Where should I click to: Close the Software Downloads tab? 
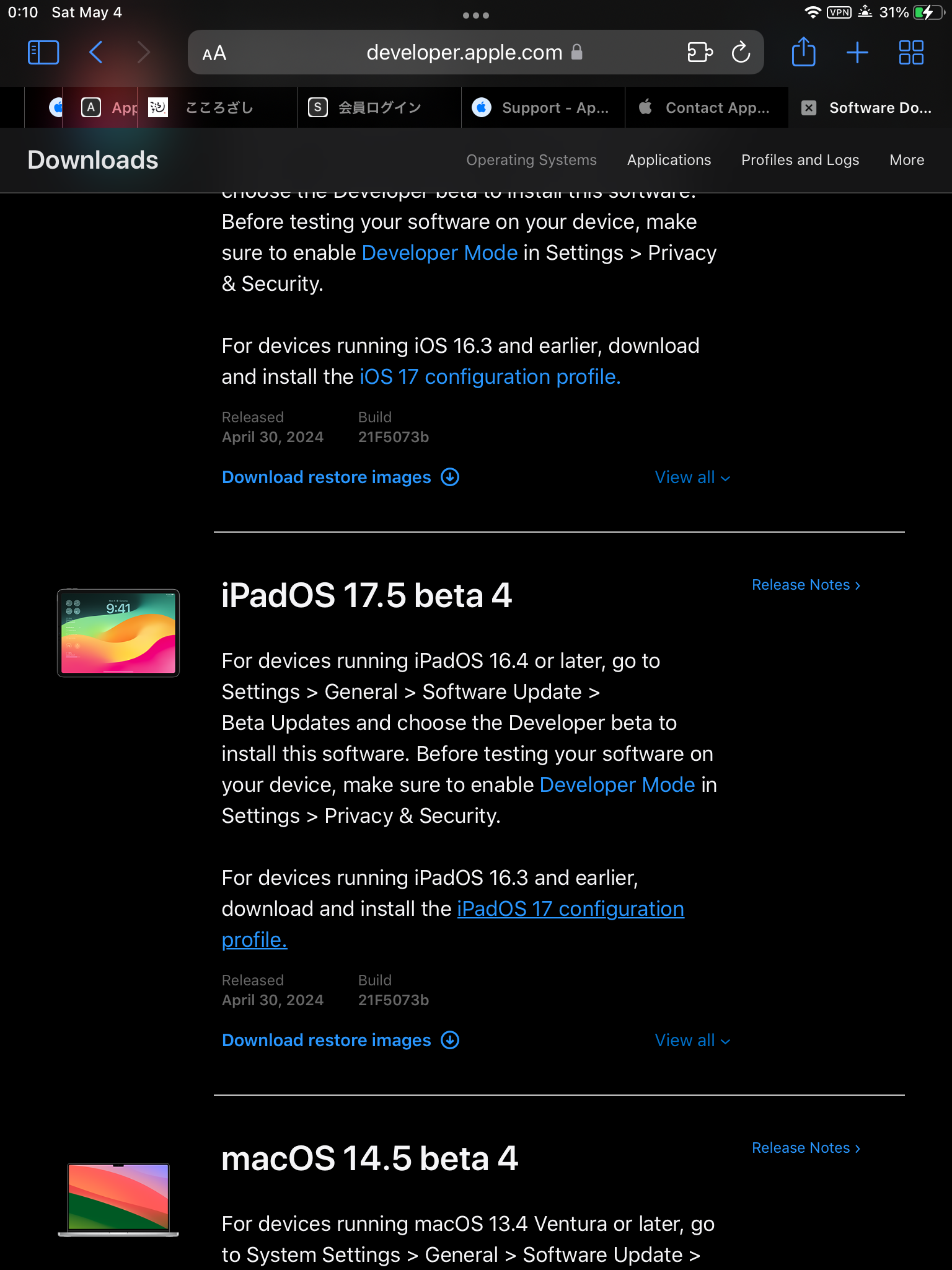point(809,108)
